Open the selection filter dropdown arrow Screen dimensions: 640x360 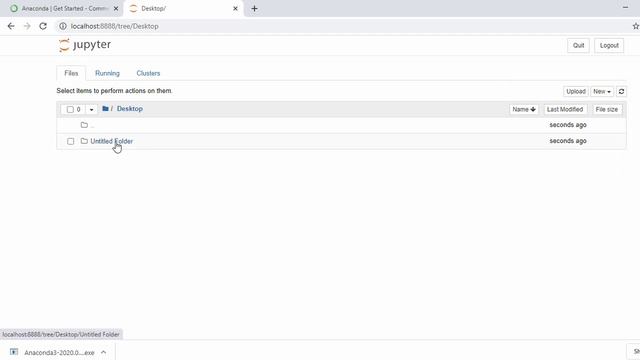pos(91,109)
